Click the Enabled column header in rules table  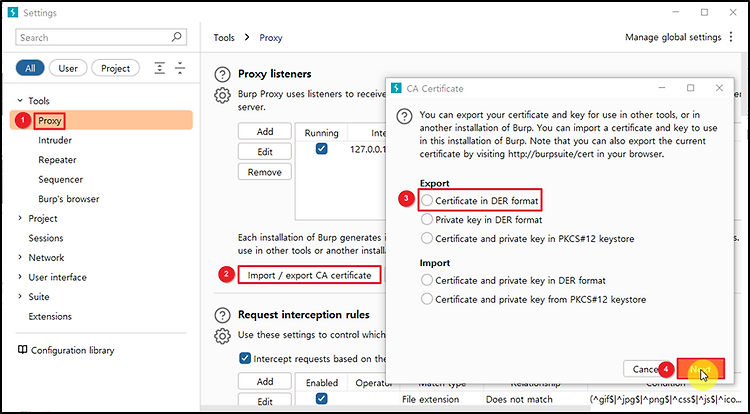click(321, 382)
